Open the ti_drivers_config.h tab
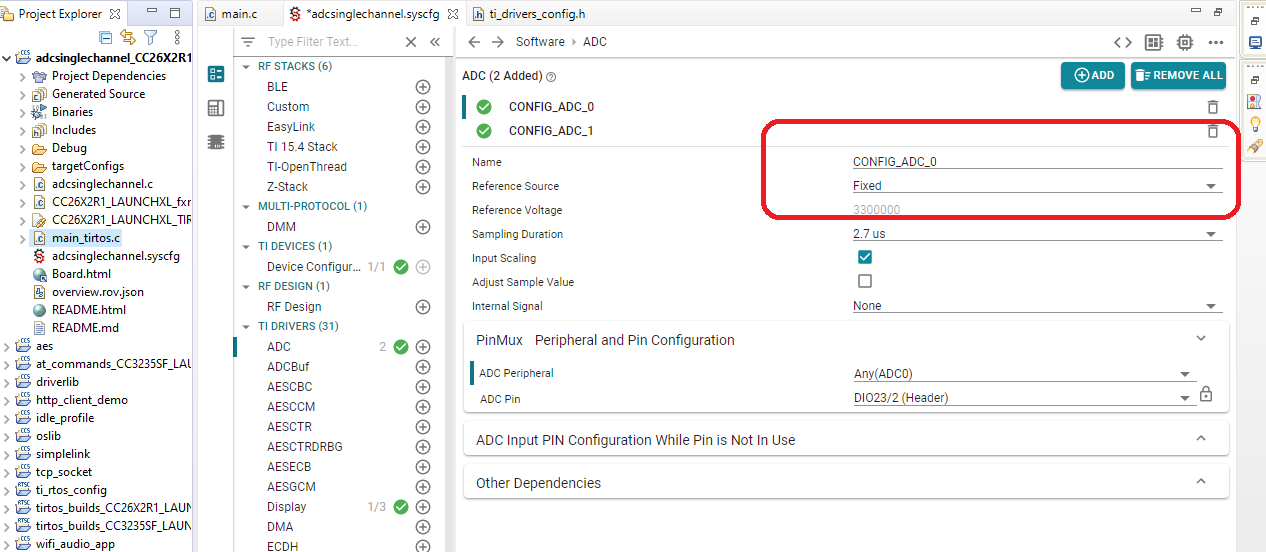The image size is (1266, 552). 537,14
